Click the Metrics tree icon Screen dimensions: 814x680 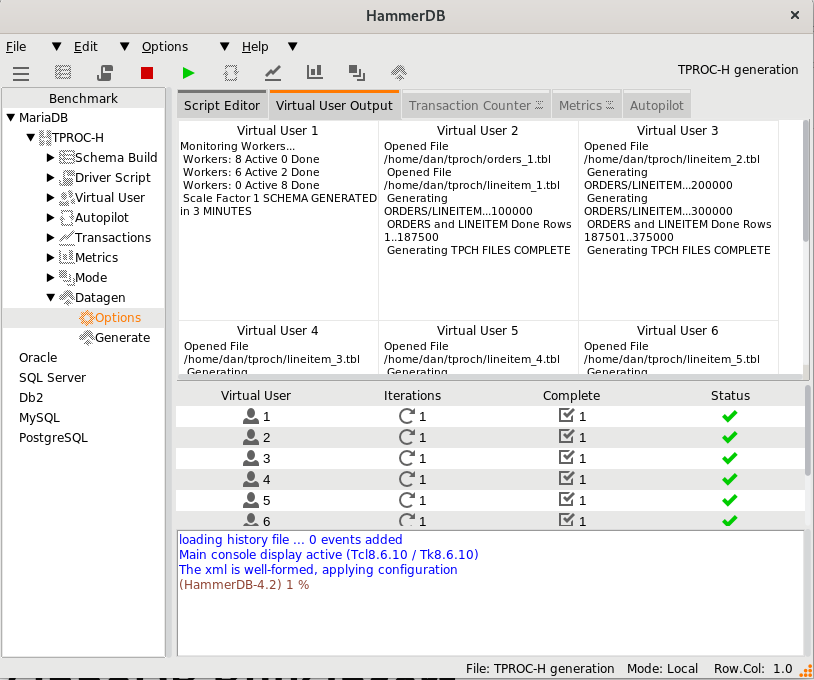[x=66, y=257]
